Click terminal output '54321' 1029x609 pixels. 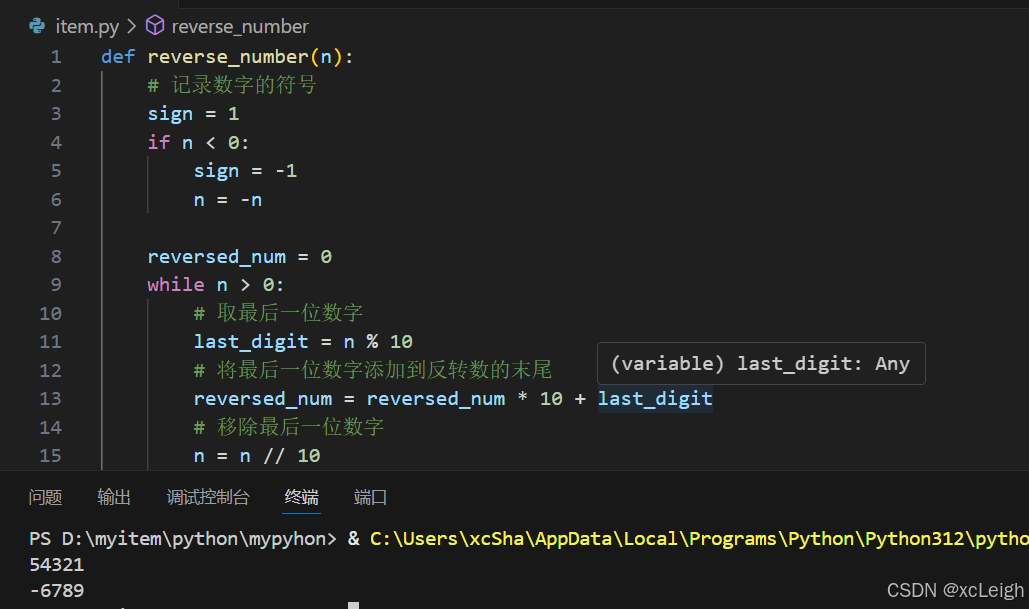[57, 564]
